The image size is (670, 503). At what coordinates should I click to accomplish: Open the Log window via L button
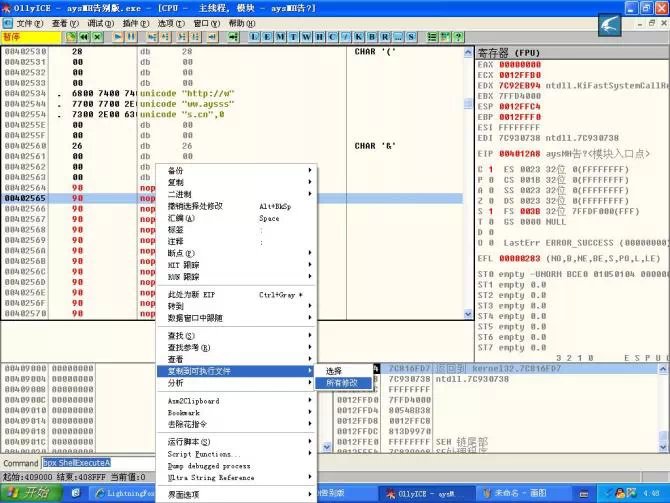(255, 37)
